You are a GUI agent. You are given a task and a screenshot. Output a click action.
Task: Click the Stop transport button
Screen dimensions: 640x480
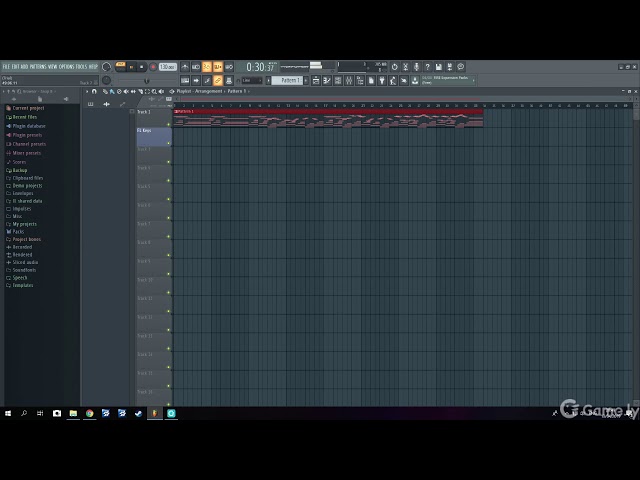coord(142,67)
